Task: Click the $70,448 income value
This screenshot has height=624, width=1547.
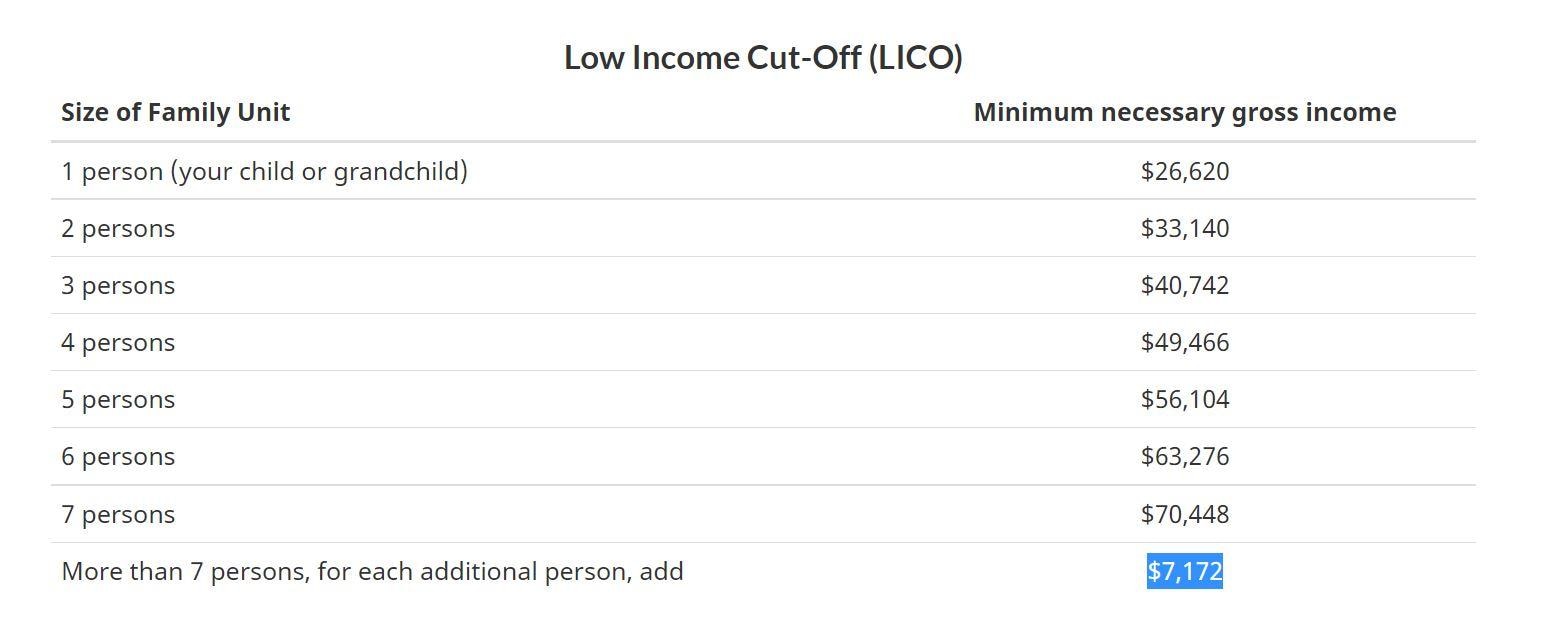Action: coord(1184,515)
